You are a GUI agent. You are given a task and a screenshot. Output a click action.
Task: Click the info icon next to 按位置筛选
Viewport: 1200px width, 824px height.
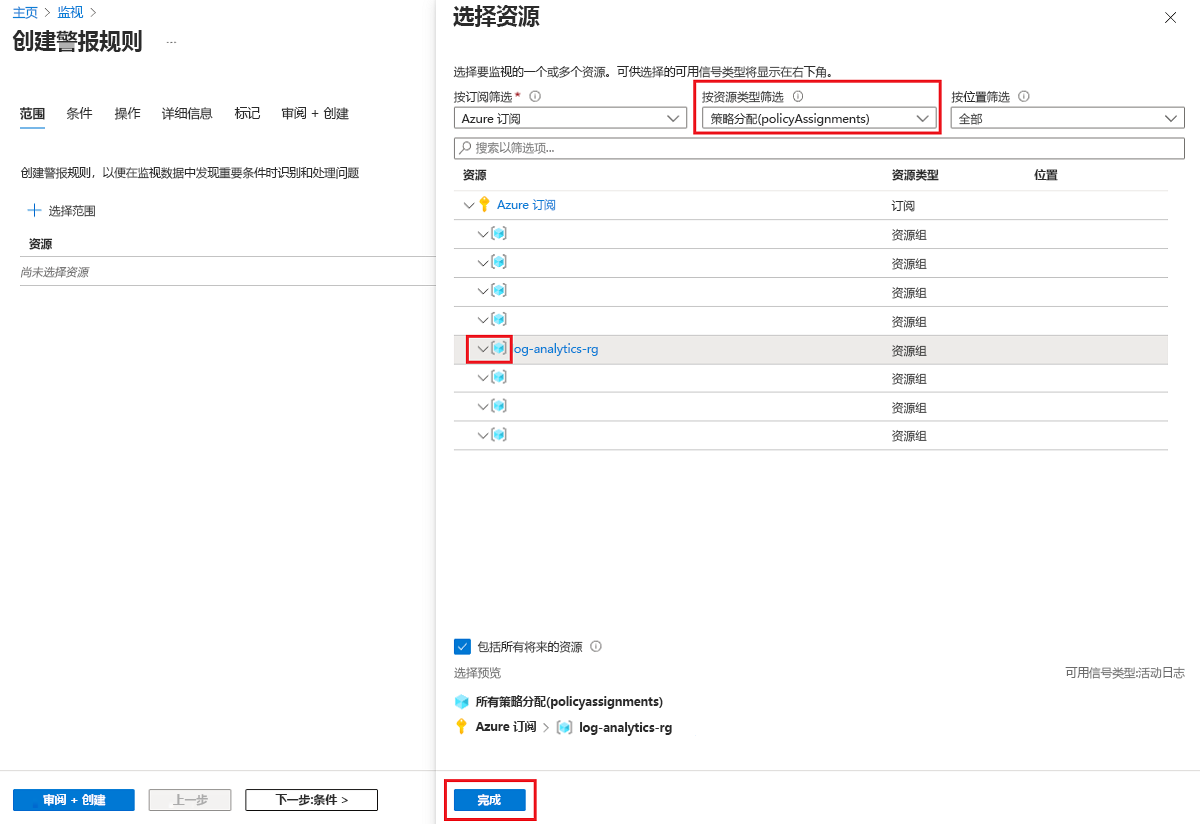pos(1024,97)
